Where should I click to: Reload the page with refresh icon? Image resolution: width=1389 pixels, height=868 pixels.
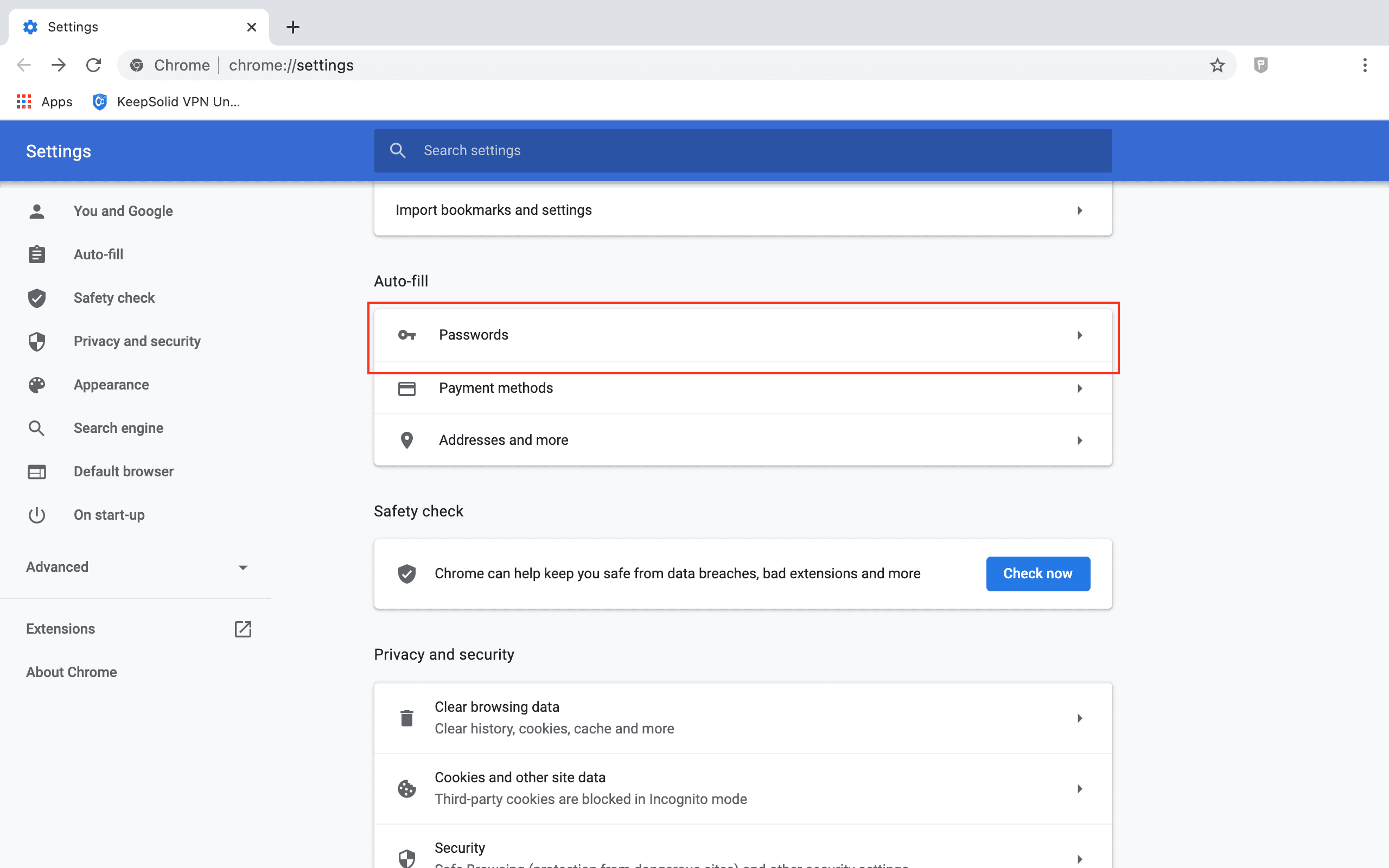pyautogui.click(x=93, y=66)
